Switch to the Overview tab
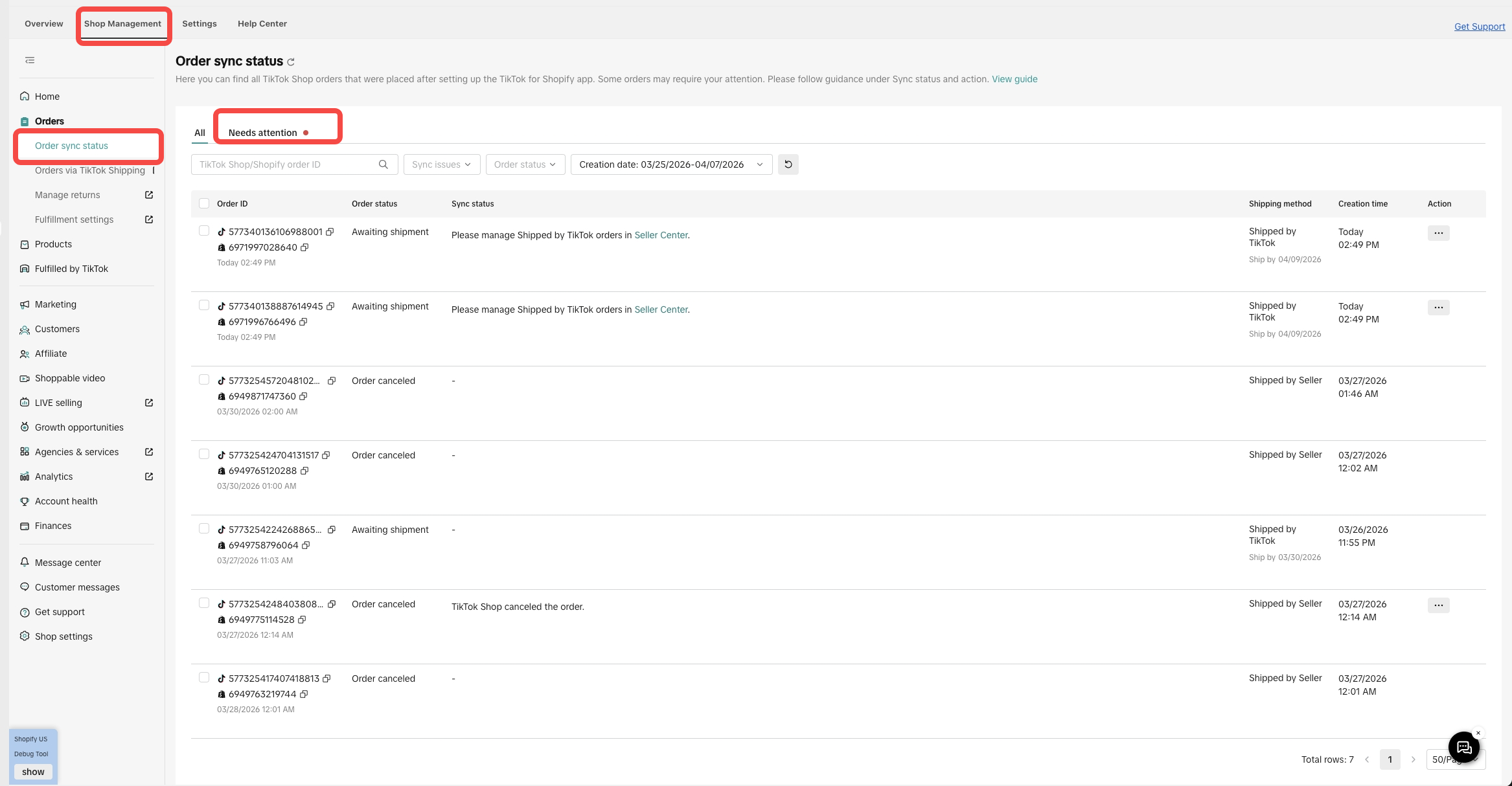 [x=44, y=24]
